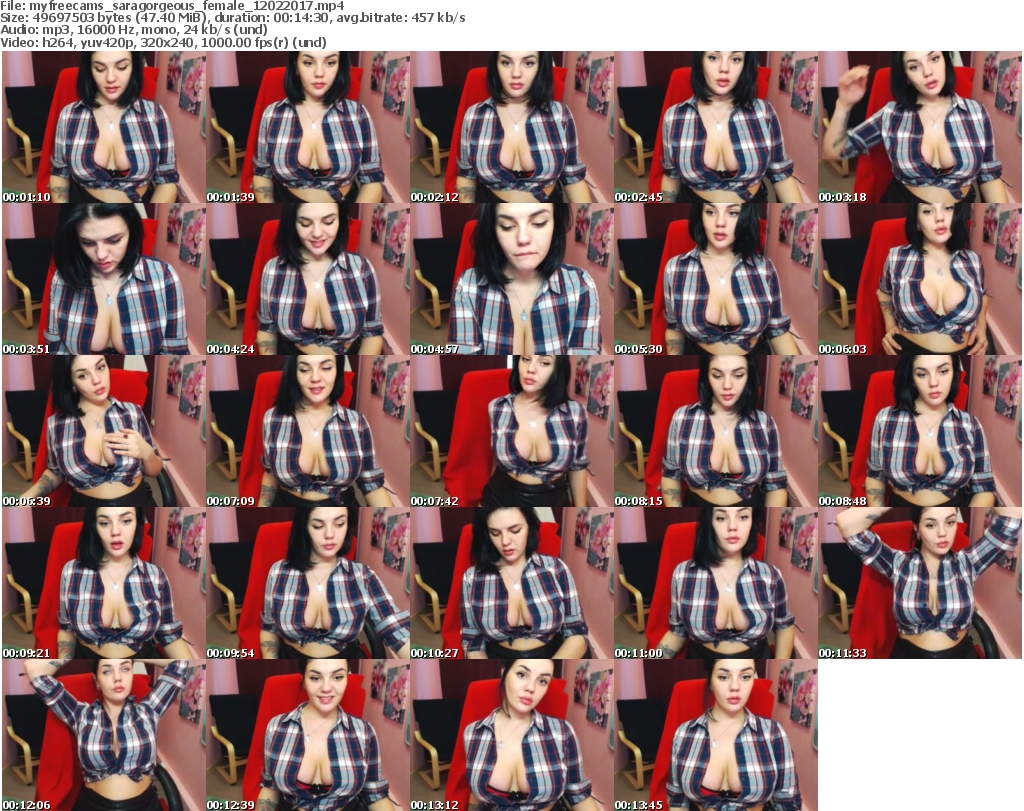The width and height of the screenshot is (1024, 811).
Task: Click the Size and duration text line
Action: click(232, 18)
